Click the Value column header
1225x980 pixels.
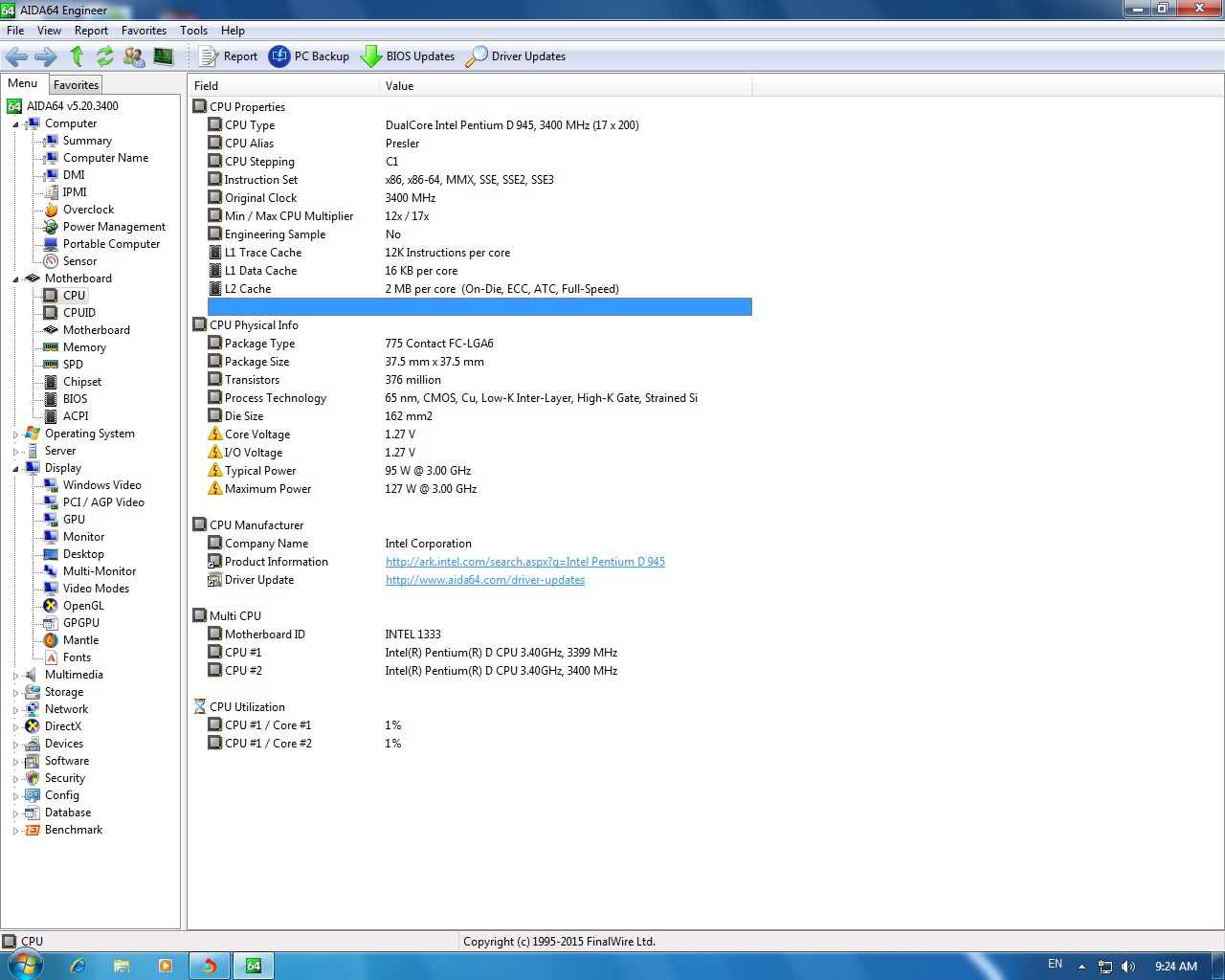pyautogui.click(x=566, y=86)
